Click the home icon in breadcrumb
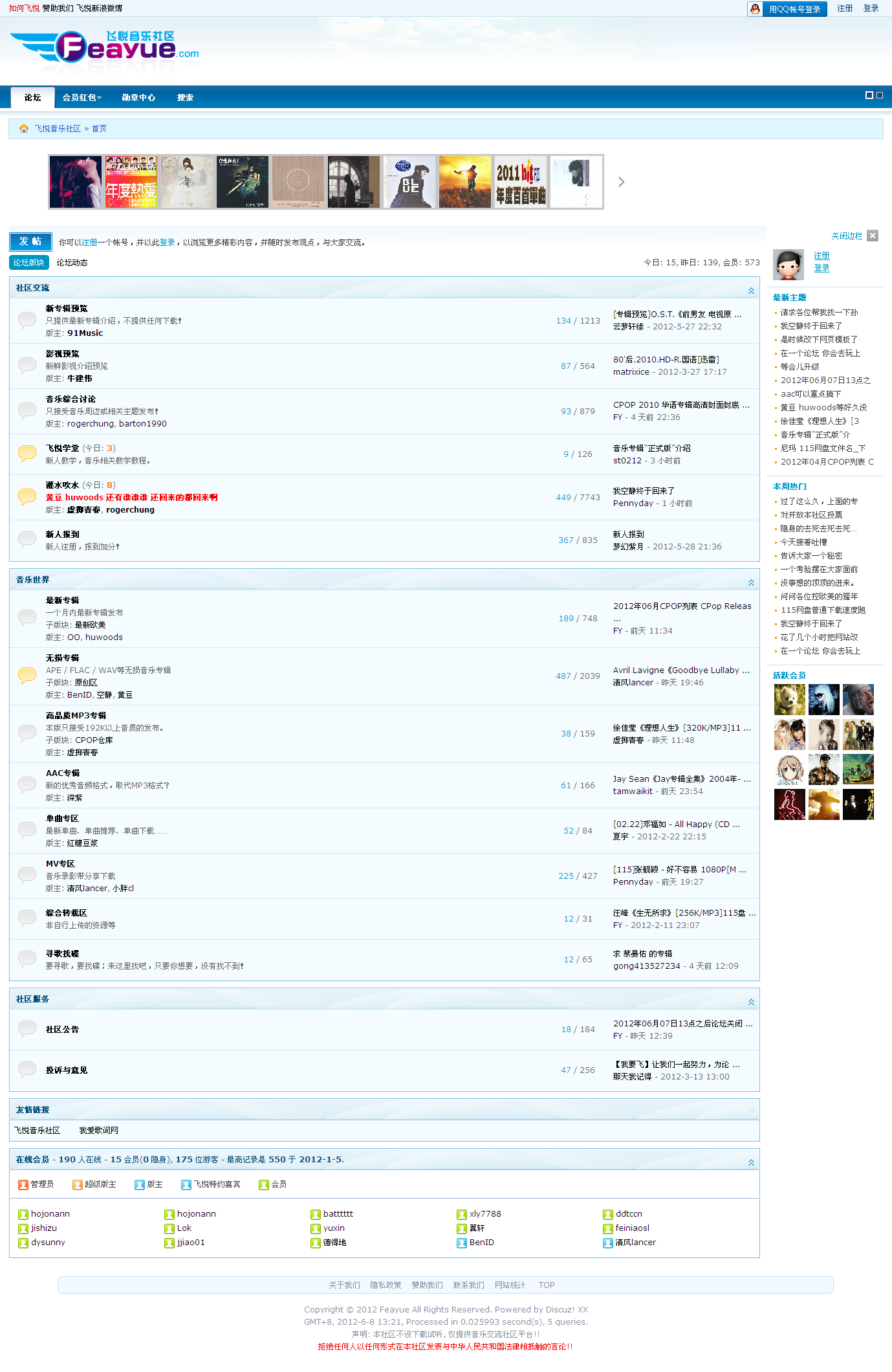The height and width of the screenshot is (1372, 892). [x=24, y=129]
